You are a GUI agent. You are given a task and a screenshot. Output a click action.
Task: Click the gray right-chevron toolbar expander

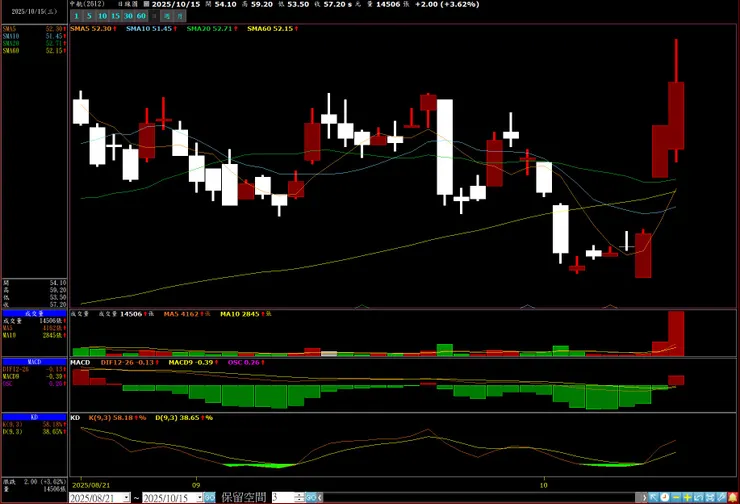[x=642, y=497]
